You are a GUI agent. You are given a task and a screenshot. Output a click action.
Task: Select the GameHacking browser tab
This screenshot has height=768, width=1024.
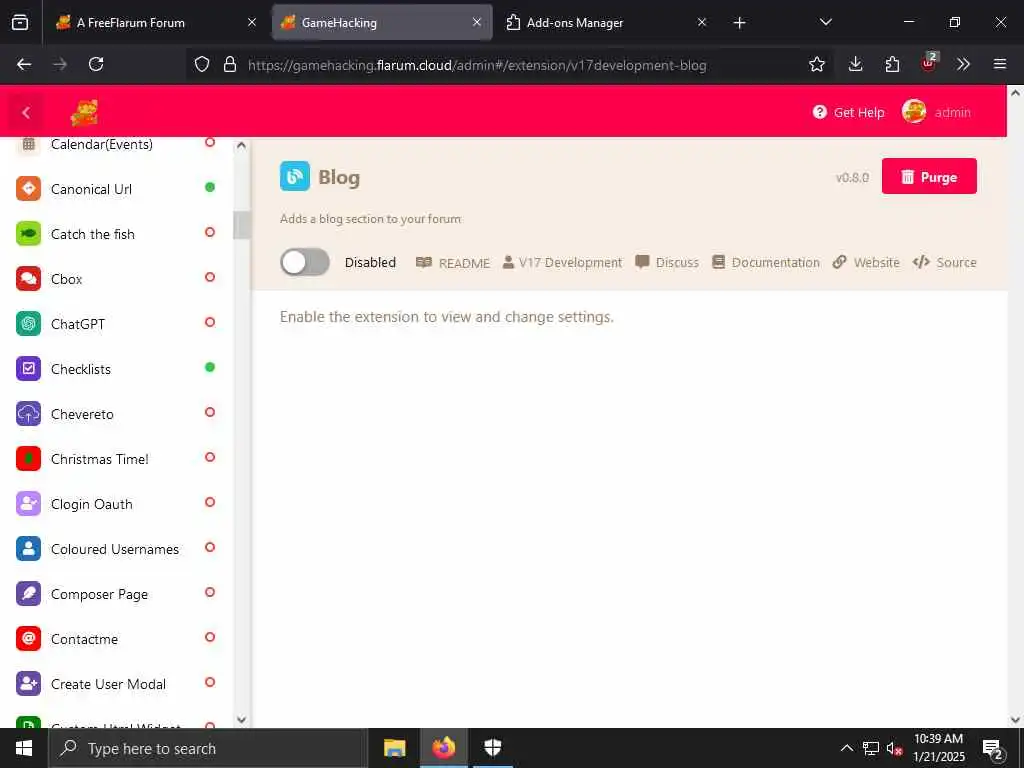[381, 22]
